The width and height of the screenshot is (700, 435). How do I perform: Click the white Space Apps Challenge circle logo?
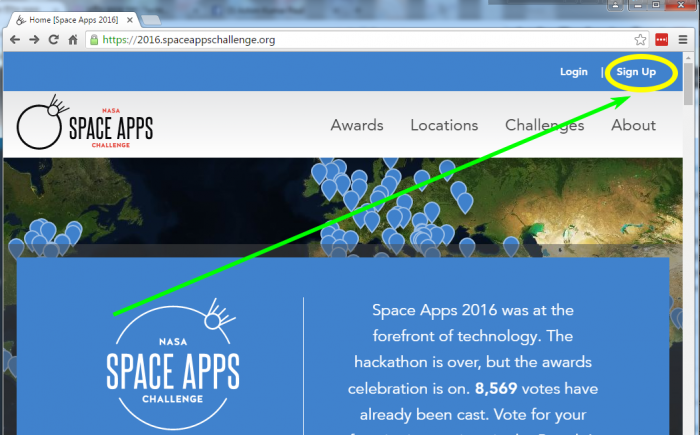(x=173, y=364)
